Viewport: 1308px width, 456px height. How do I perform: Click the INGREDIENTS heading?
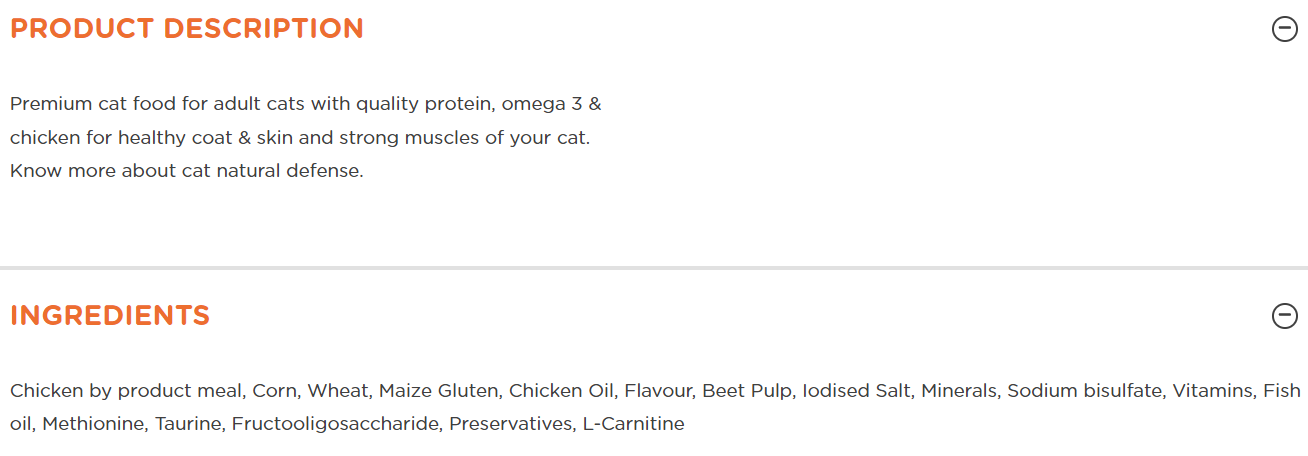click(x=110, y=315)
